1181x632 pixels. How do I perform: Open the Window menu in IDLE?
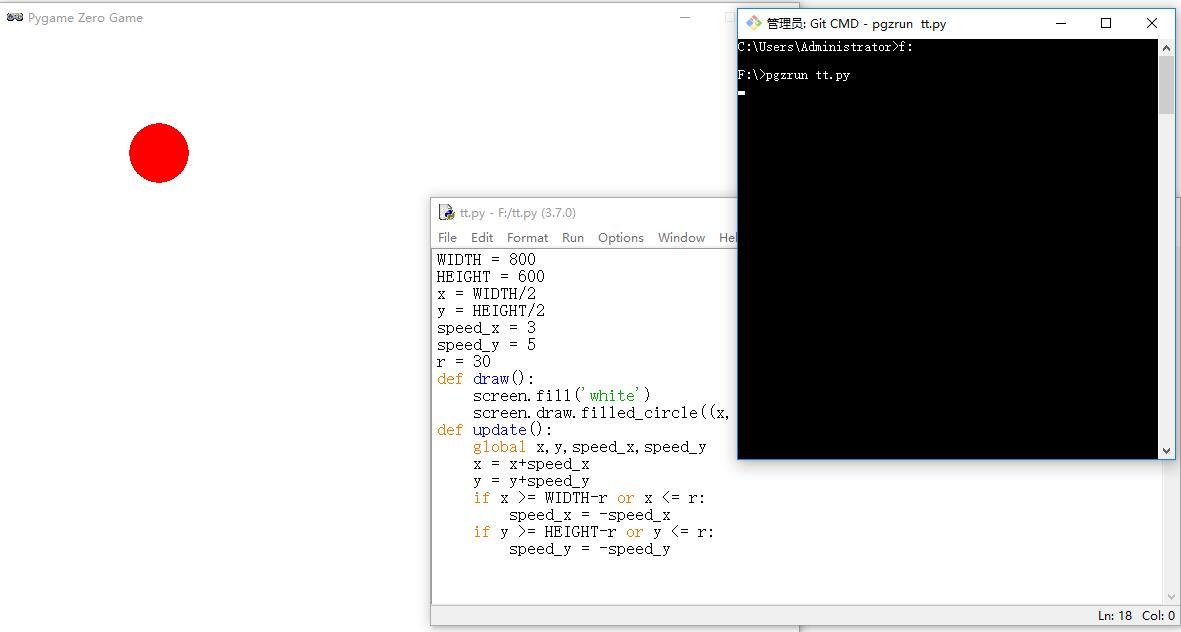[x=682, y=237]
